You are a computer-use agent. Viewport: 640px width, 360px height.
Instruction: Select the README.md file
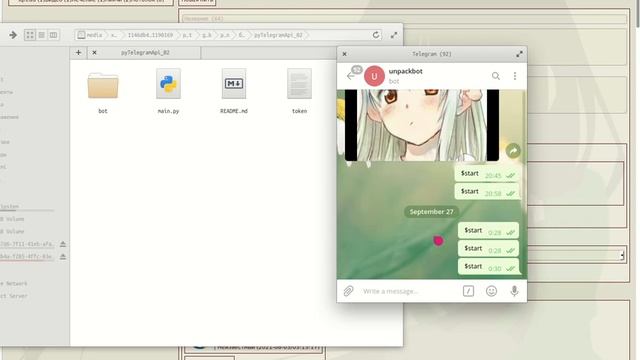pyautogui.click(x=234, y=92)
